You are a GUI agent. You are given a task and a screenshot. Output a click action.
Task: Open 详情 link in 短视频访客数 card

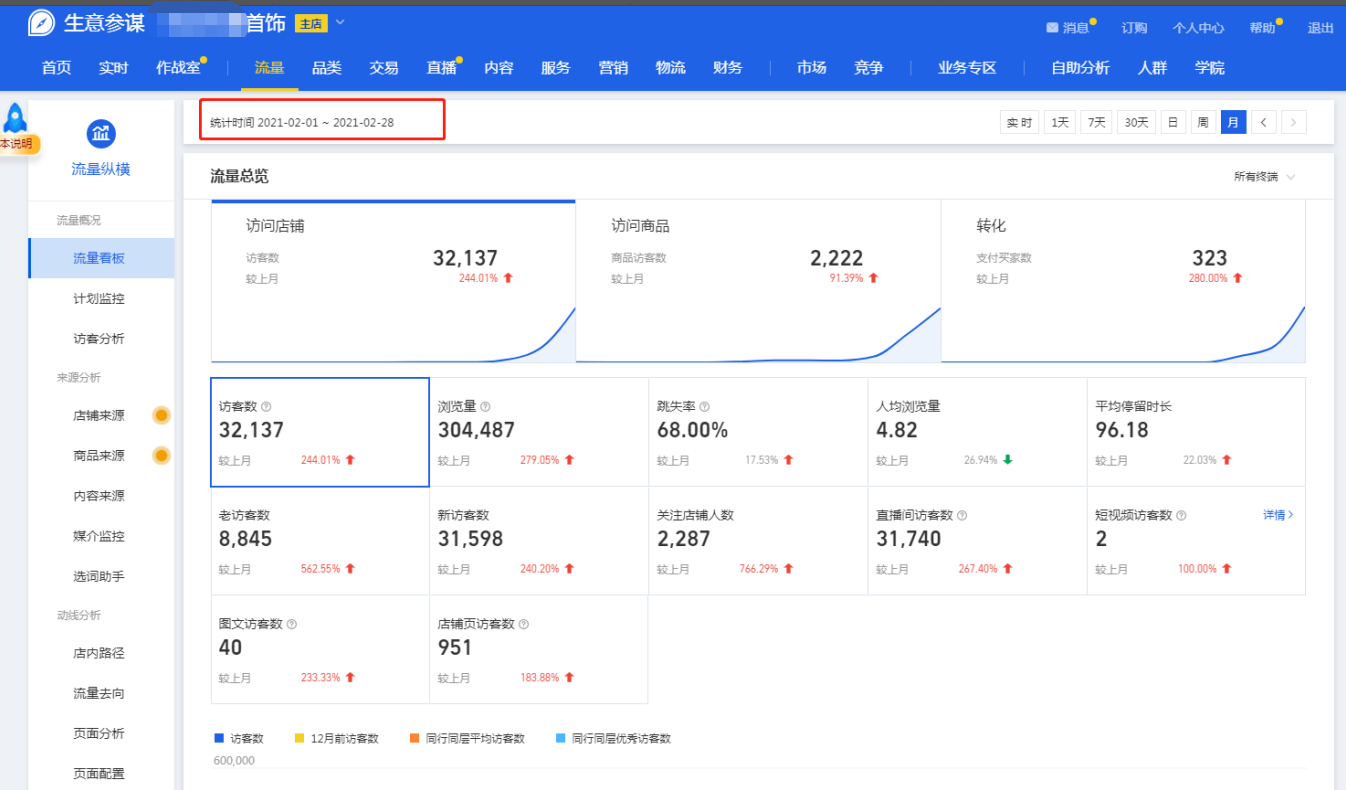[1278, 515]
